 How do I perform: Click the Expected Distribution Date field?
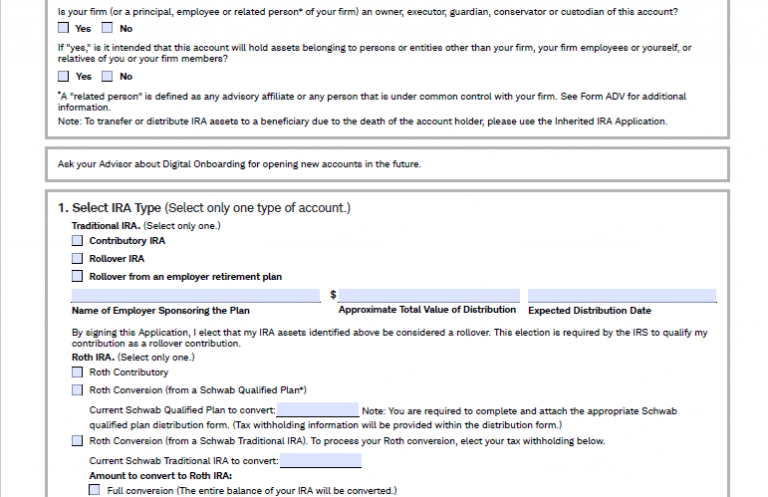coord(622,295)
